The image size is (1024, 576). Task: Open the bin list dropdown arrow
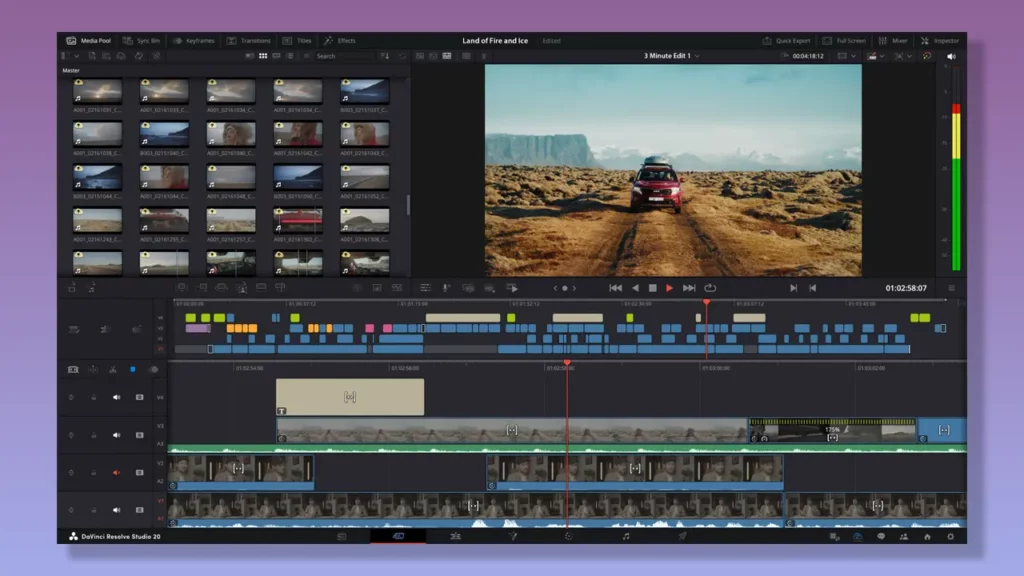pyautogui.click(x=76, y=56)
